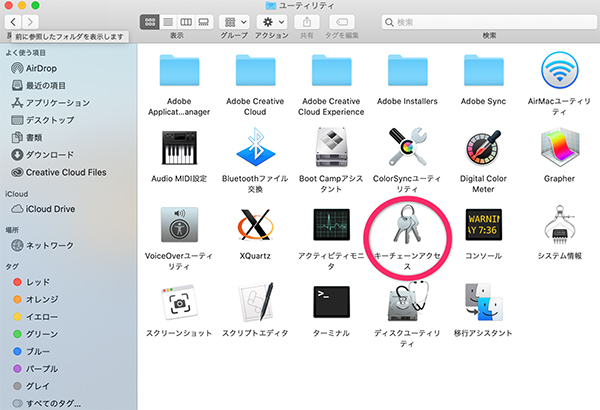Viewport: 600px width, 410px height.
Task: Expand the Group (グループ) dropdown
Action: [235, 21]
